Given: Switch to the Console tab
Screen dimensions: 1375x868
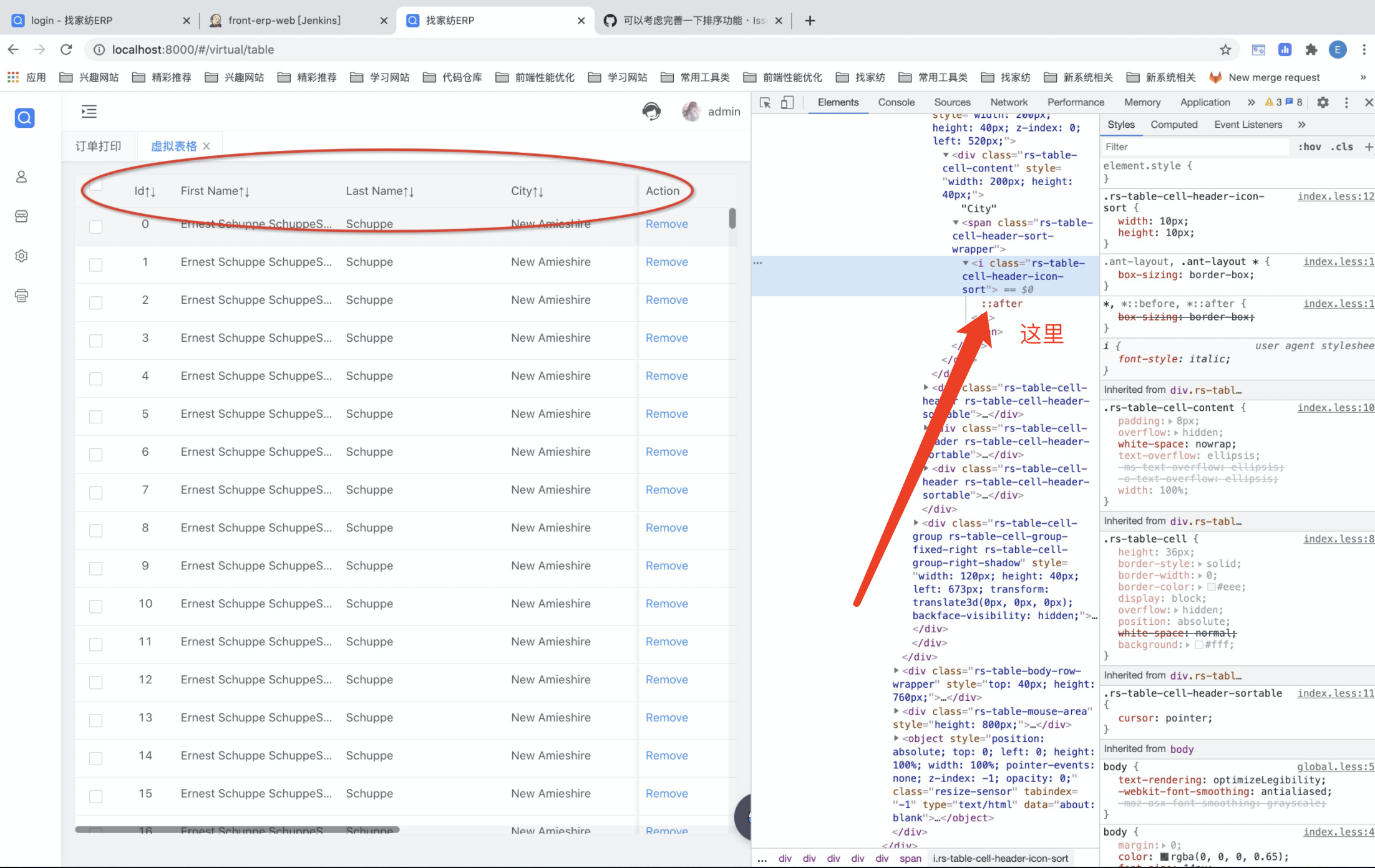Looking at the screenshot, I should point(896,102).
